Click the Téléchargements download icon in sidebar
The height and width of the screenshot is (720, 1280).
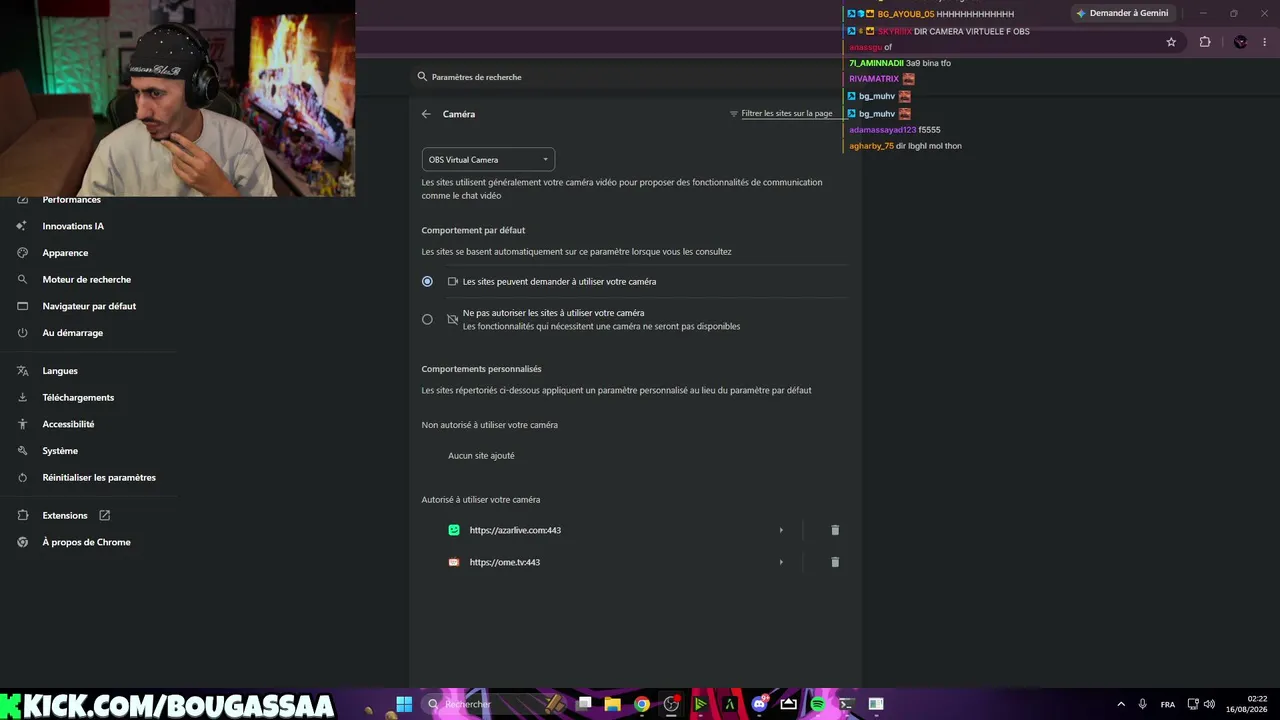coord(22,398)
